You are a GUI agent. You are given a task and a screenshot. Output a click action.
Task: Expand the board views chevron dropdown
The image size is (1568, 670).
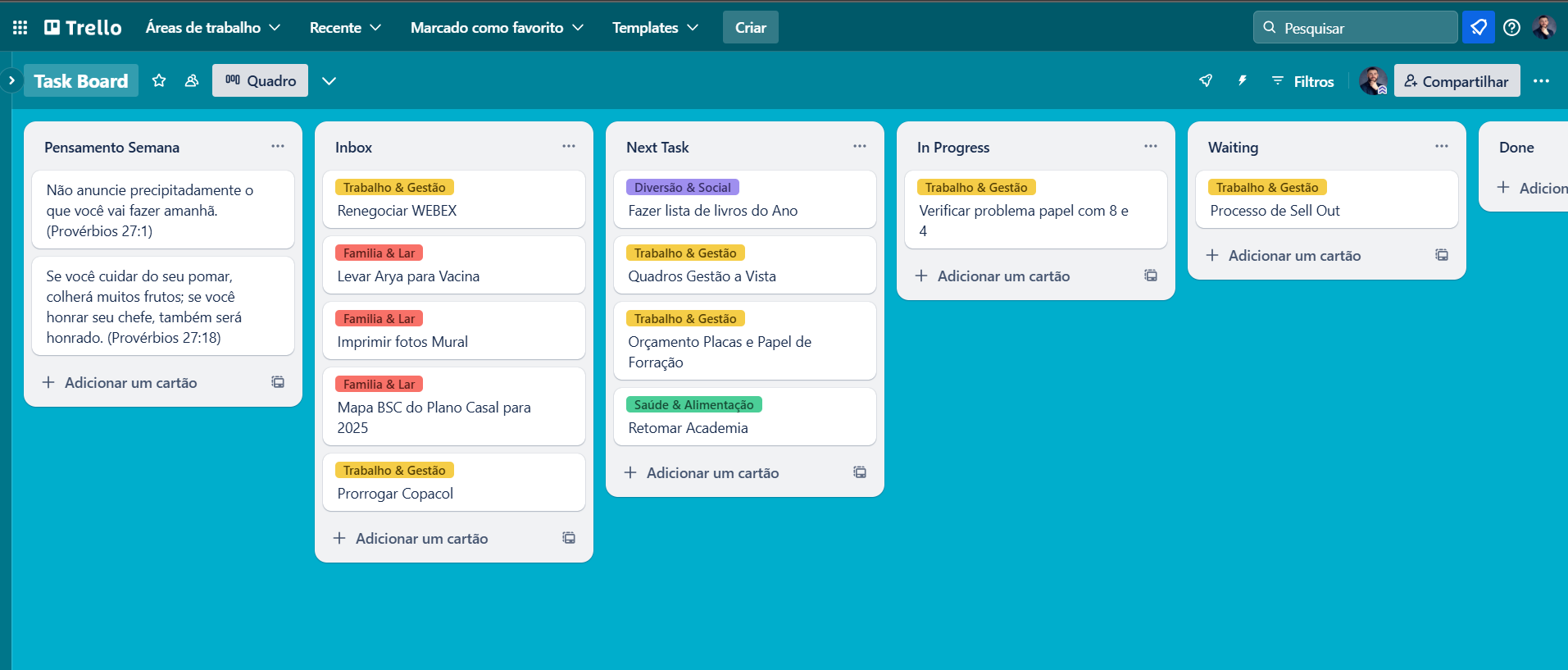329,80
